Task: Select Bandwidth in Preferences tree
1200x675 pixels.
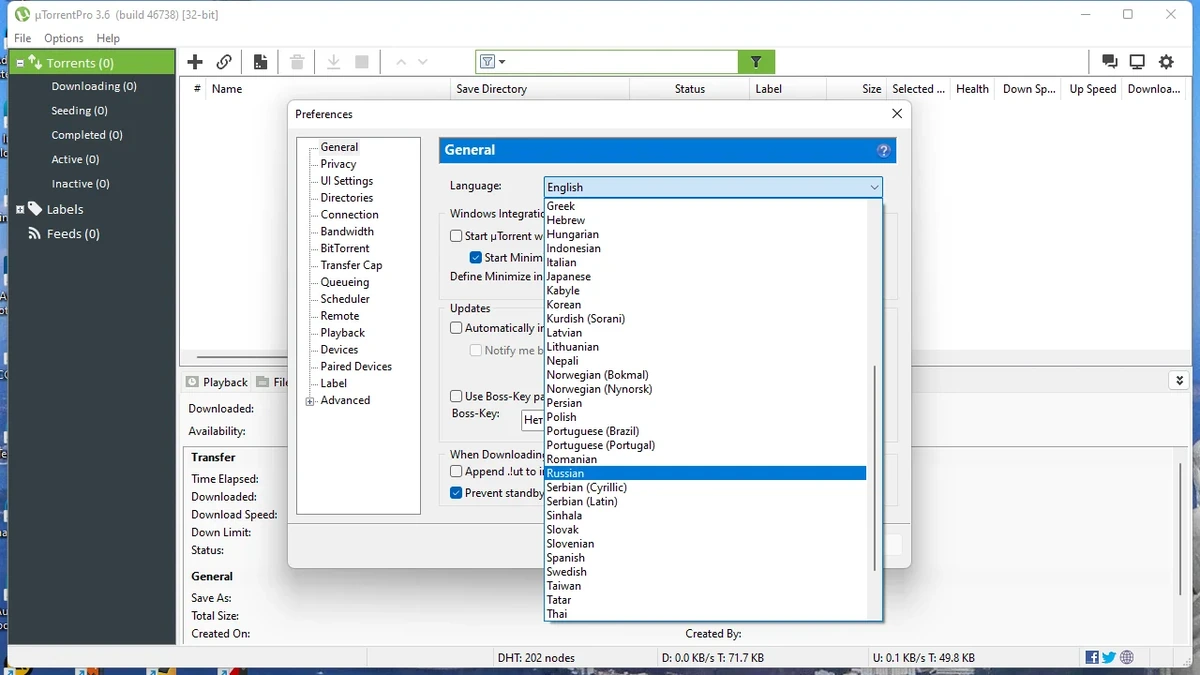Action: click(347, 231)
